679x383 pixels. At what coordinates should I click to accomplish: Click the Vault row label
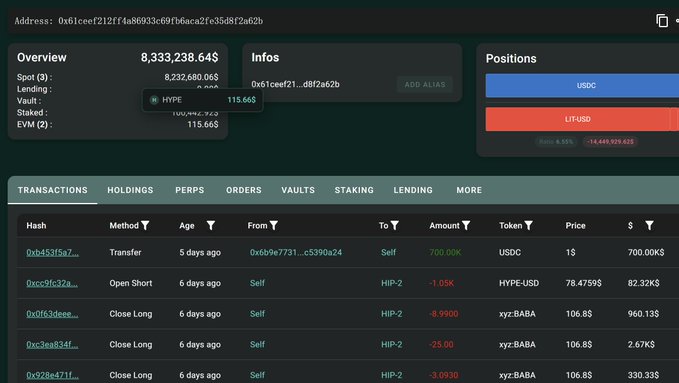(x=29, y=101)
